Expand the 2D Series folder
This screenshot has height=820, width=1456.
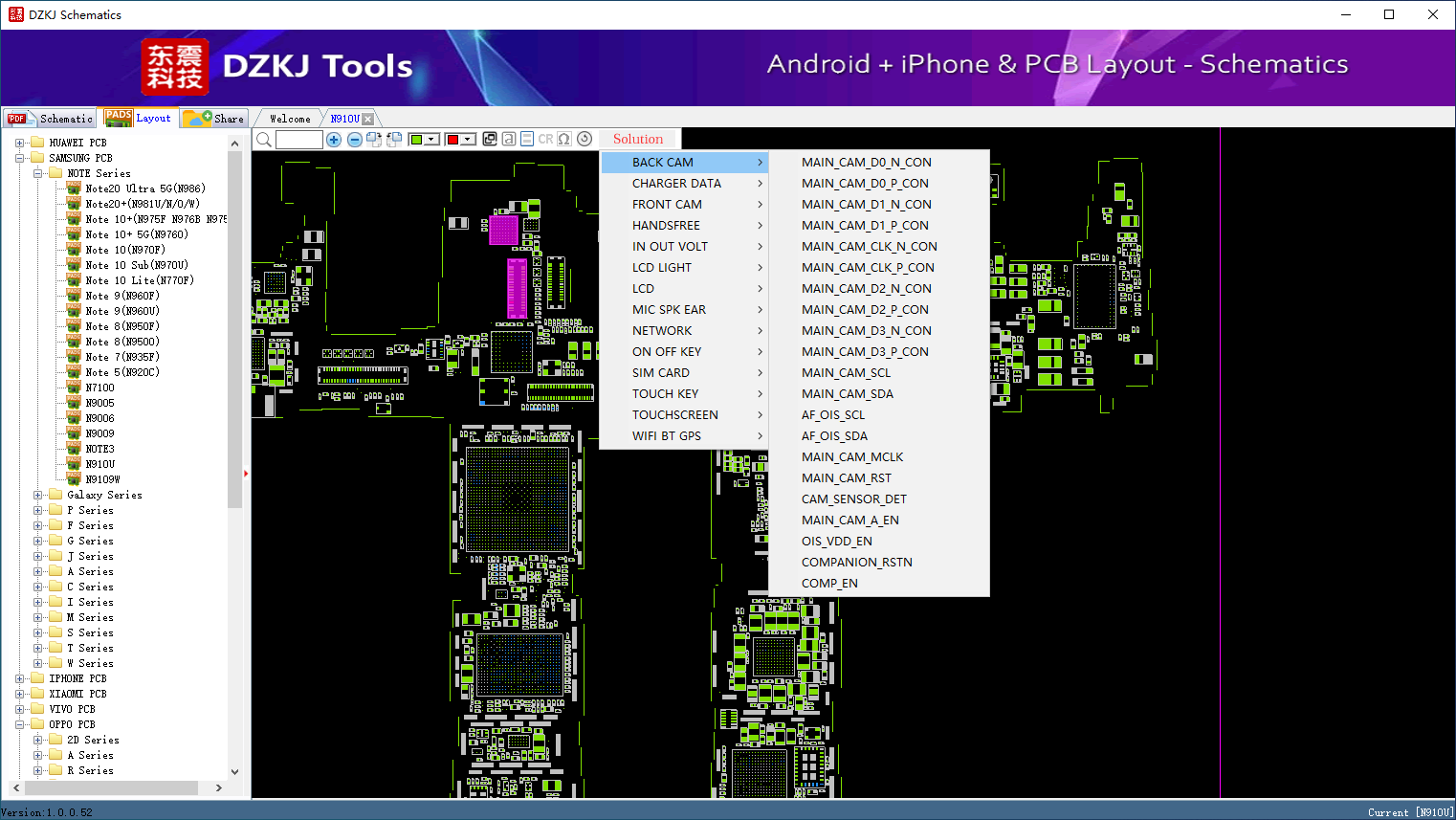[x=38, y=740]
